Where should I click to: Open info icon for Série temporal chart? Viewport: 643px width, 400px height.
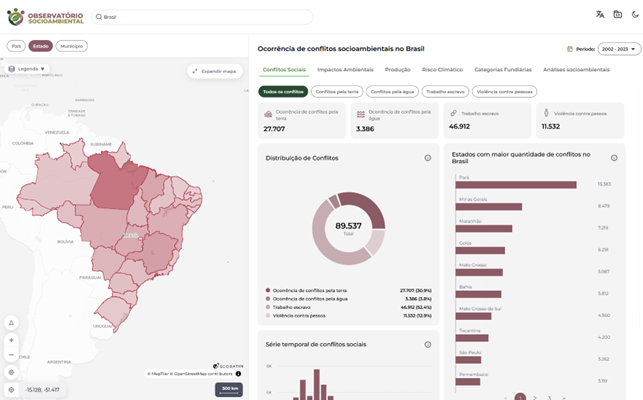(428, 345)
